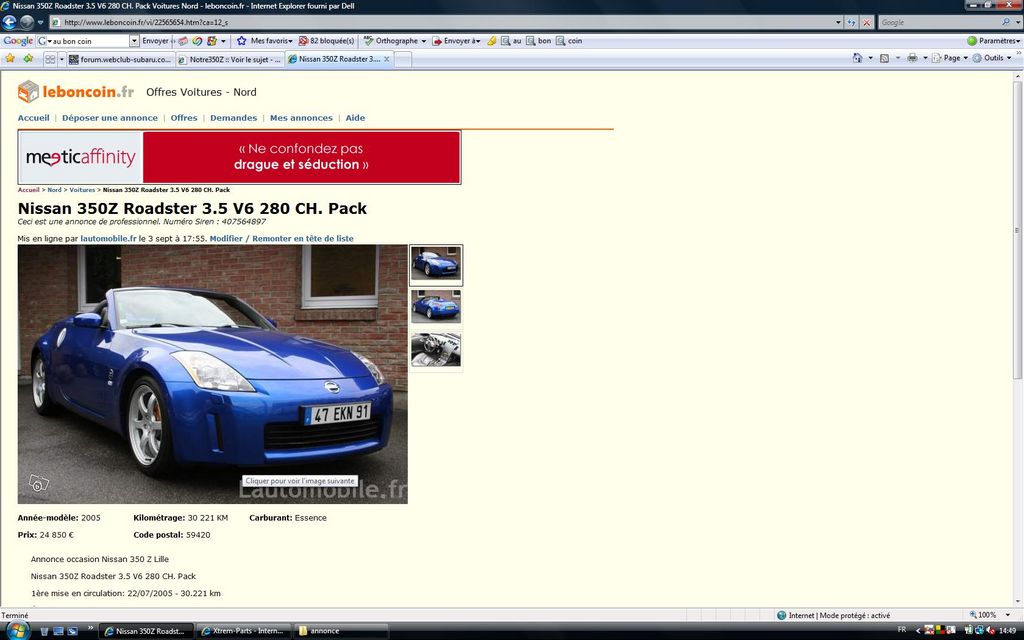Screen dimensions: 1024x640
Task: Click the Windows Start orb
Action: [17, 630]
